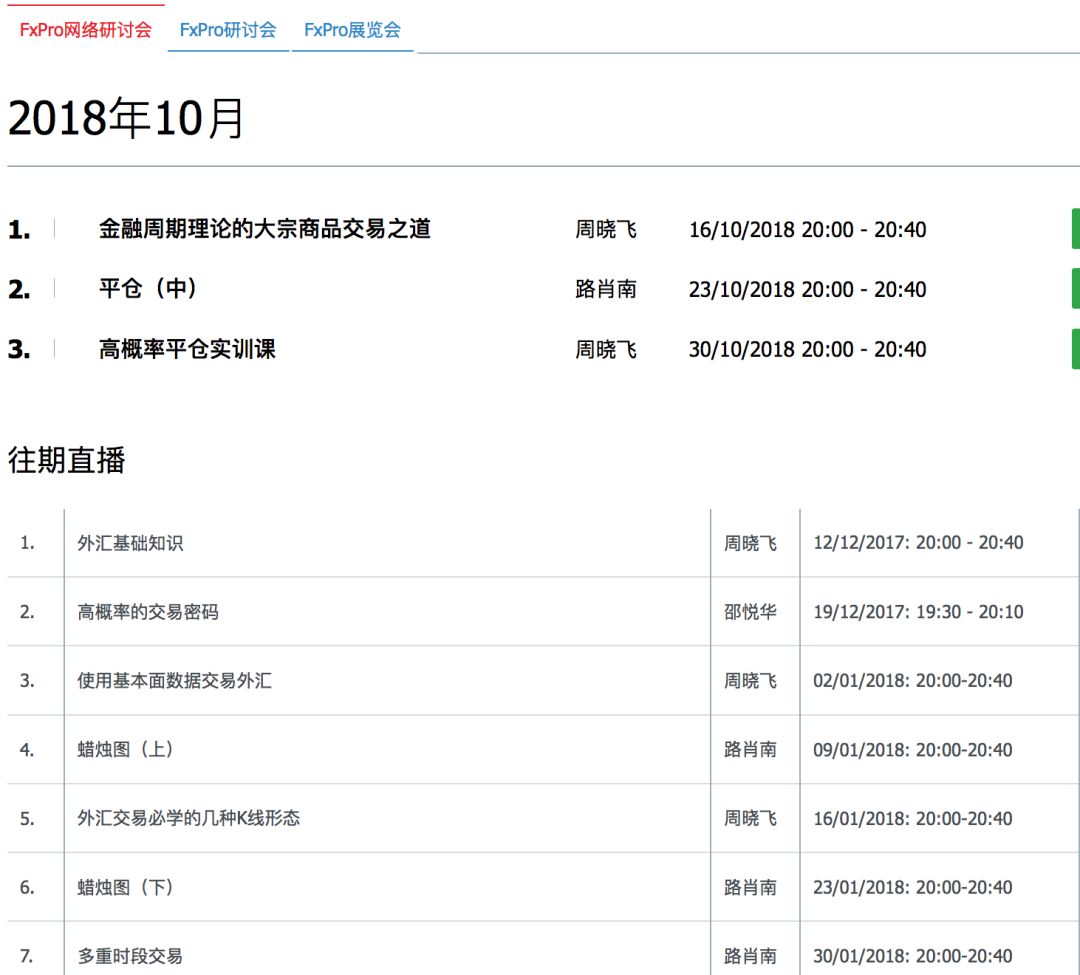Click date cell 30/01/2018: 20:00-20:40
Screen dimensions: 1080x975
(913, 956)
